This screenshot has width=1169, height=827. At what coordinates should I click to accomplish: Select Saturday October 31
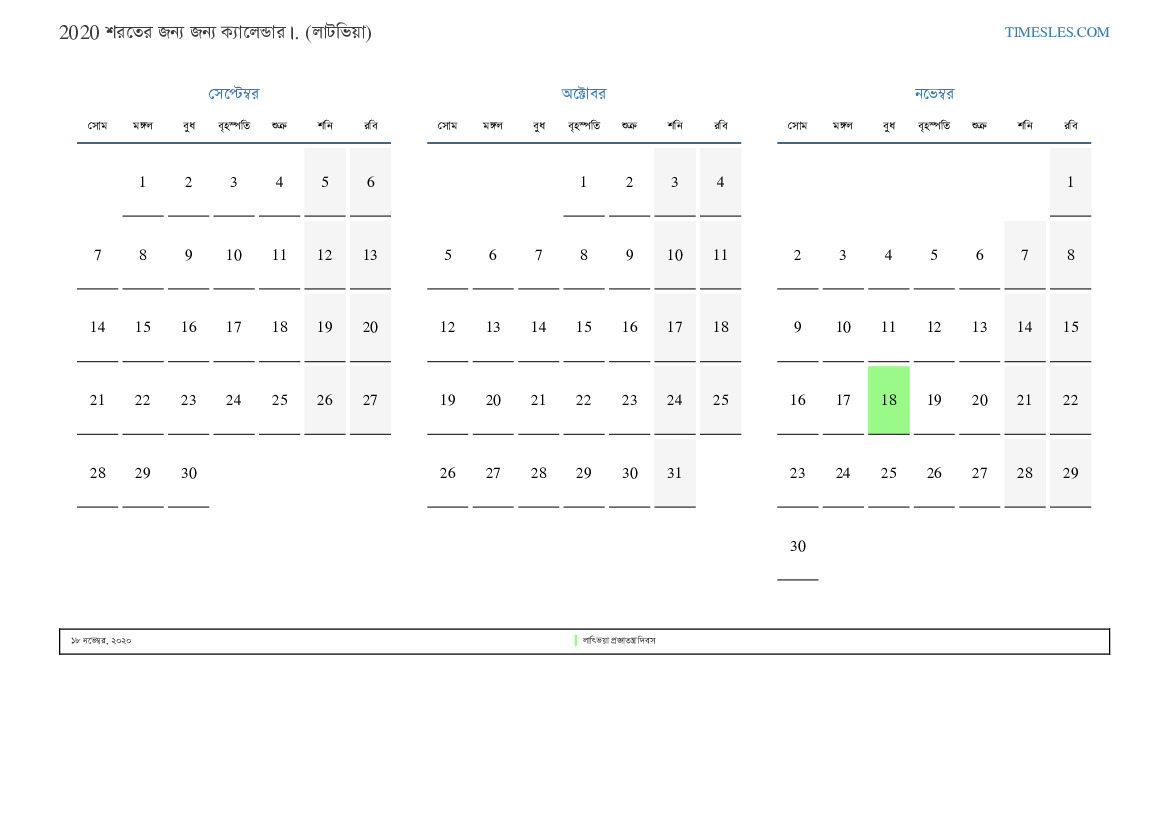pos(674,473)
